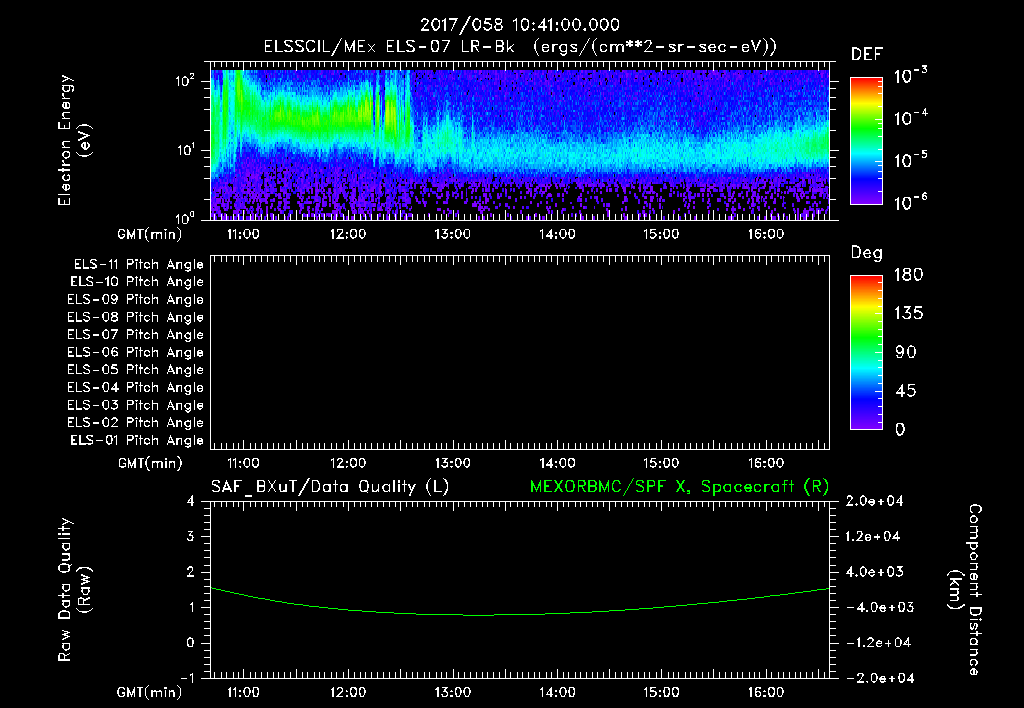This screenshot has height=708, width=1024.
Task: Click the 135 tick on Deg color bar
Action: click(908, 314)
